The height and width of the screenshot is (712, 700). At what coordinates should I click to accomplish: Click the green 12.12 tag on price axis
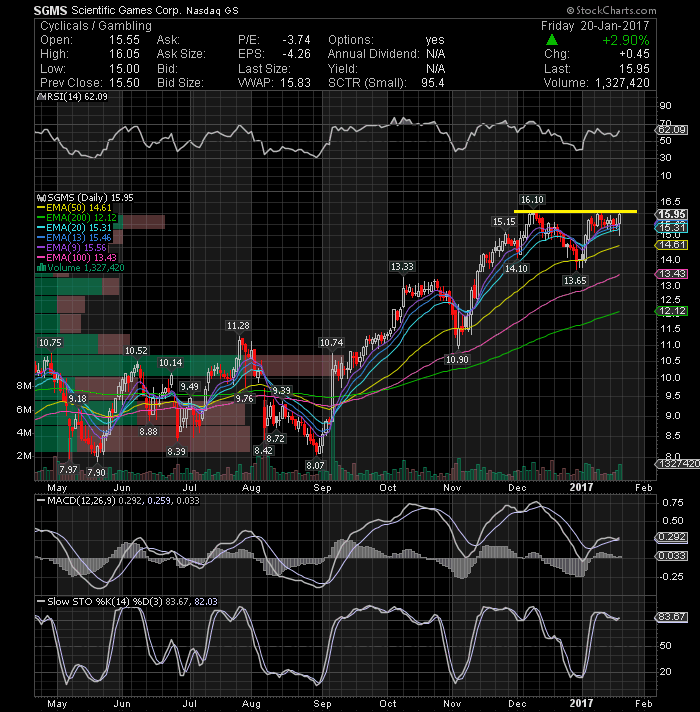672,311
